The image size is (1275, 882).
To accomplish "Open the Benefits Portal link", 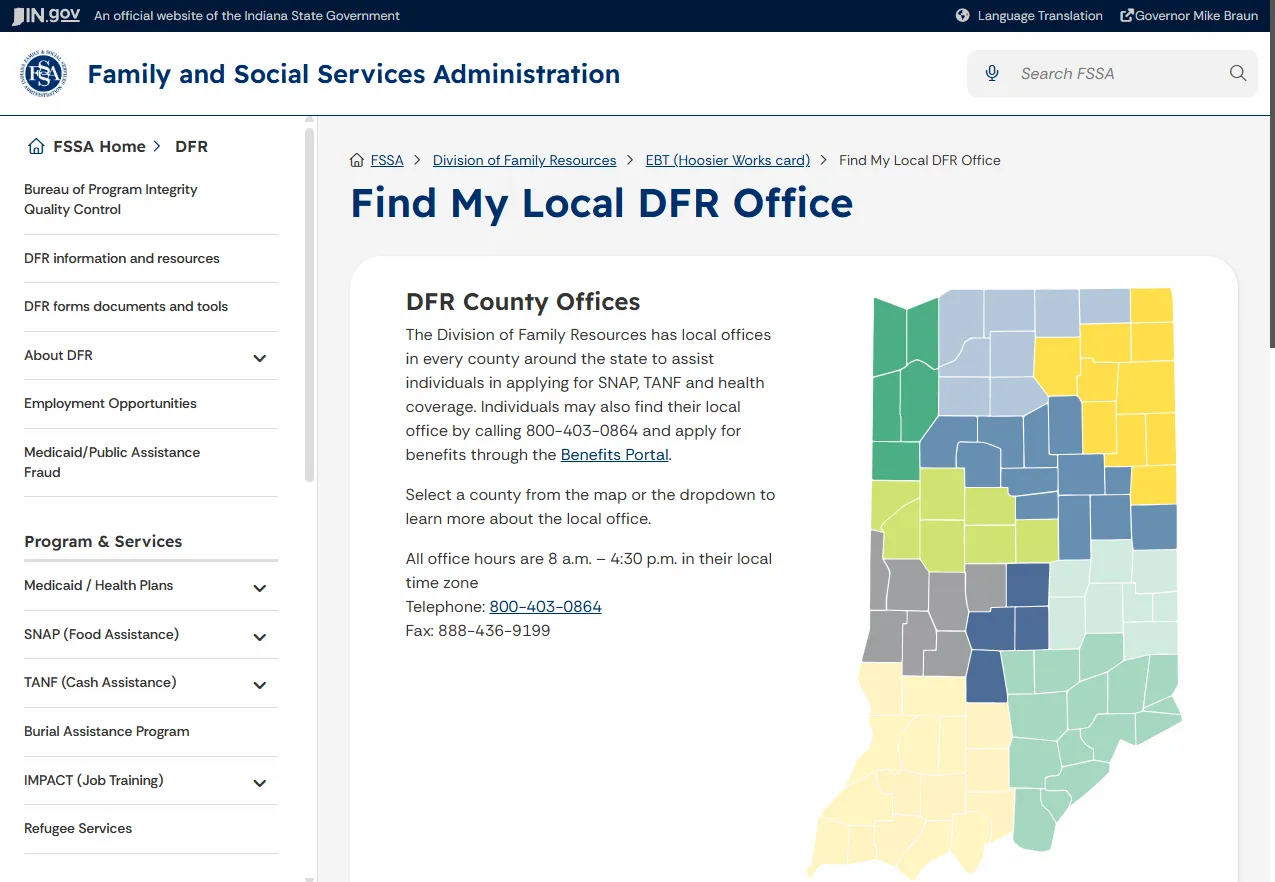I will point(614,454).
